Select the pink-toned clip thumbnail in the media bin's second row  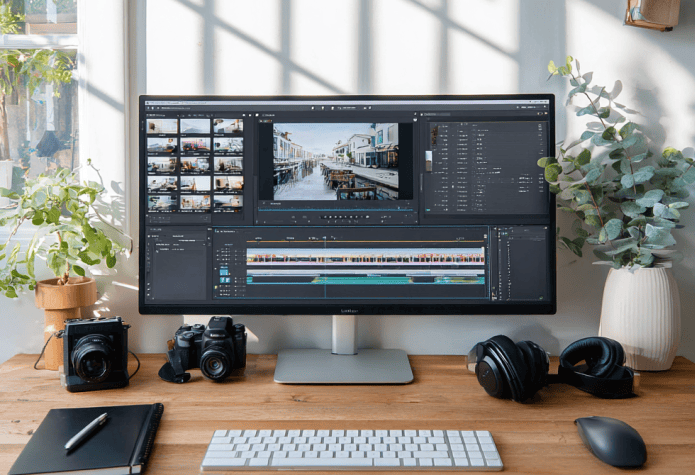tap(195, 145)
